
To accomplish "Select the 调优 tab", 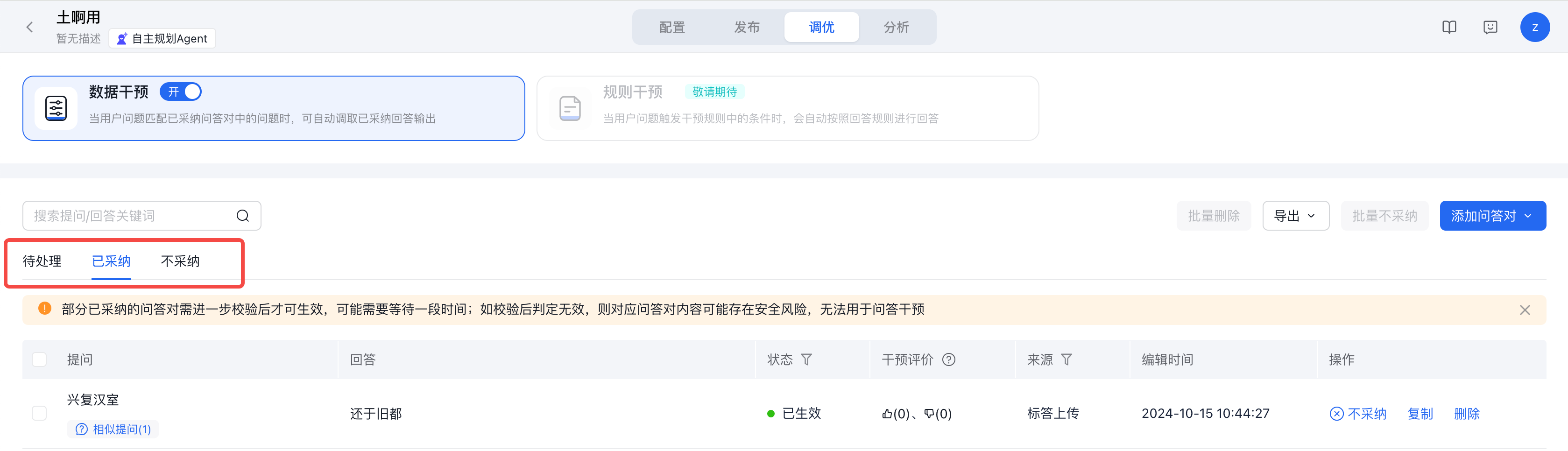I will pos(821,28).
